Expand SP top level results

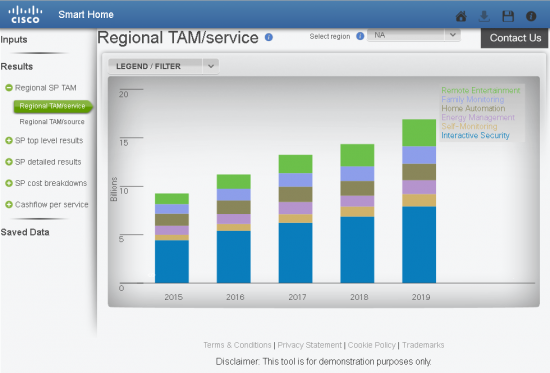click(x=9, y=141)
